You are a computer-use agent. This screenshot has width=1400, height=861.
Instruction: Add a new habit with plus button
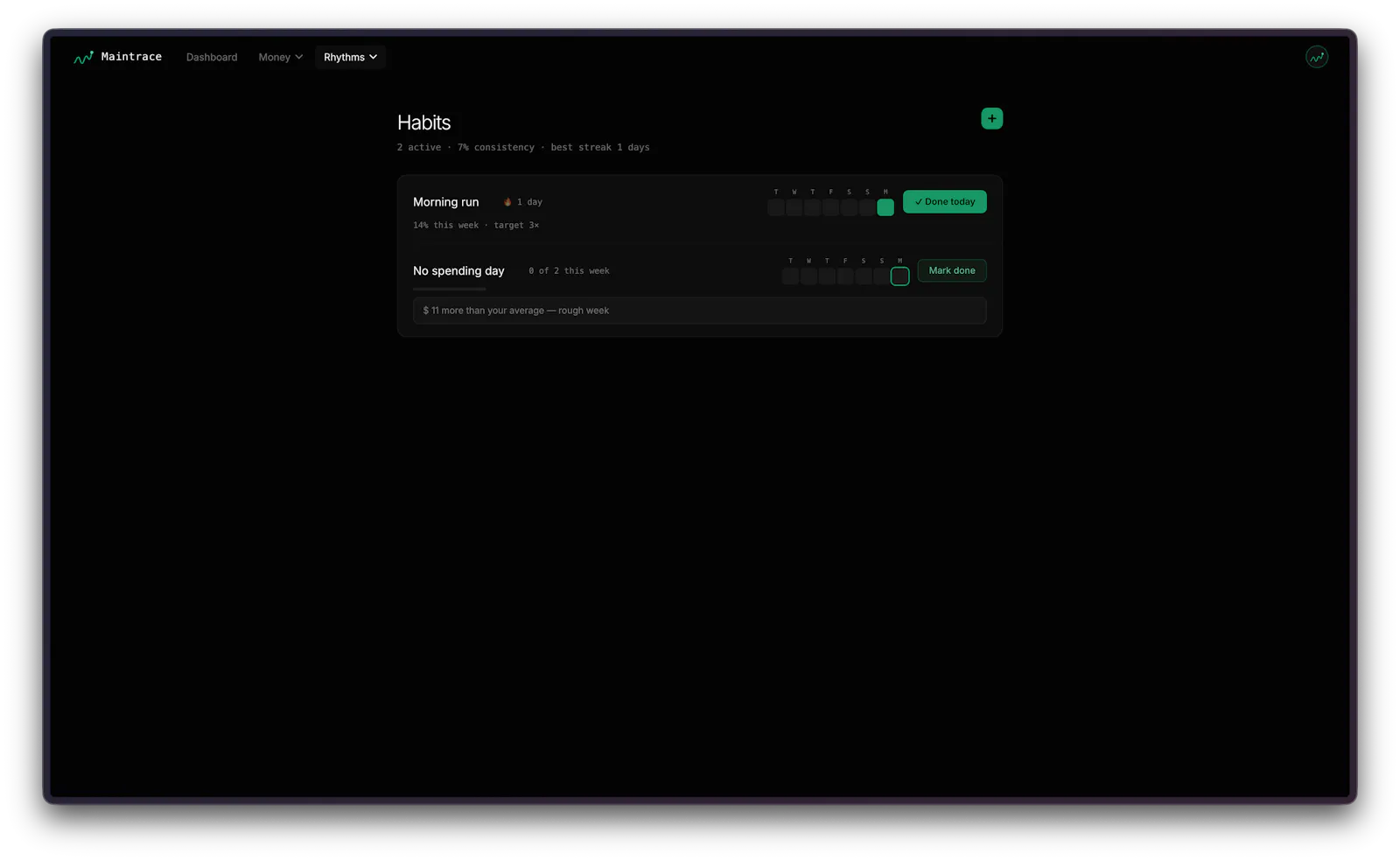(991, 118)
